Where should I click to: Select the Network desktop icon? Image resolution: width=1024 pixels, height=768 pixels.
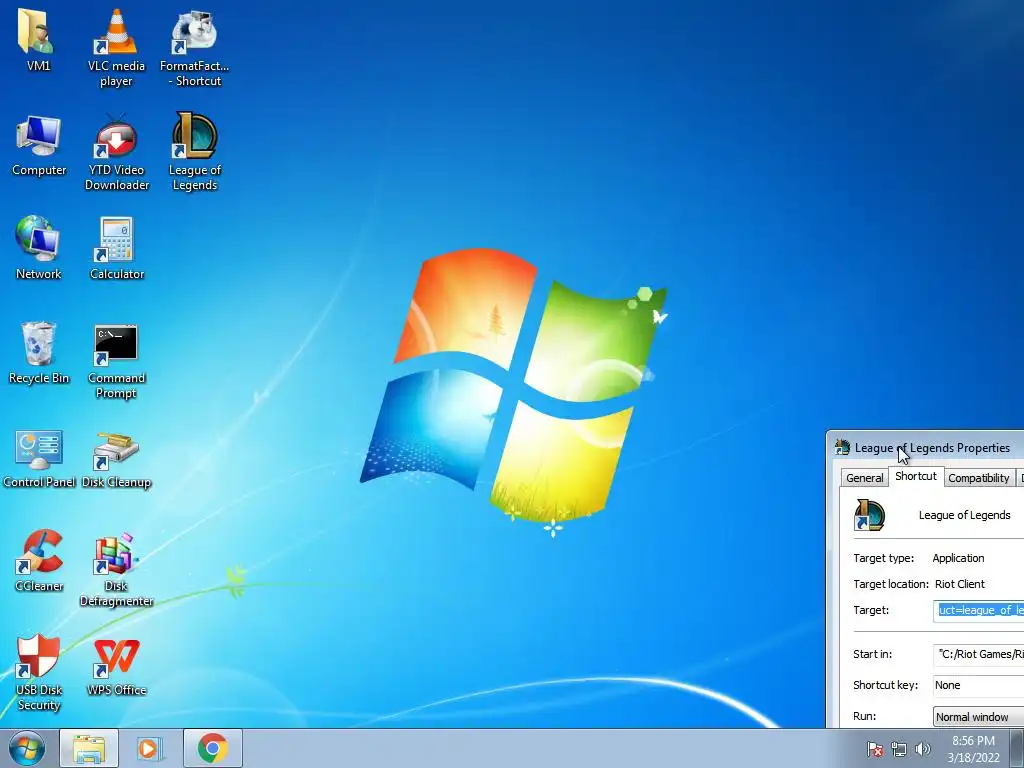[38, 248]
